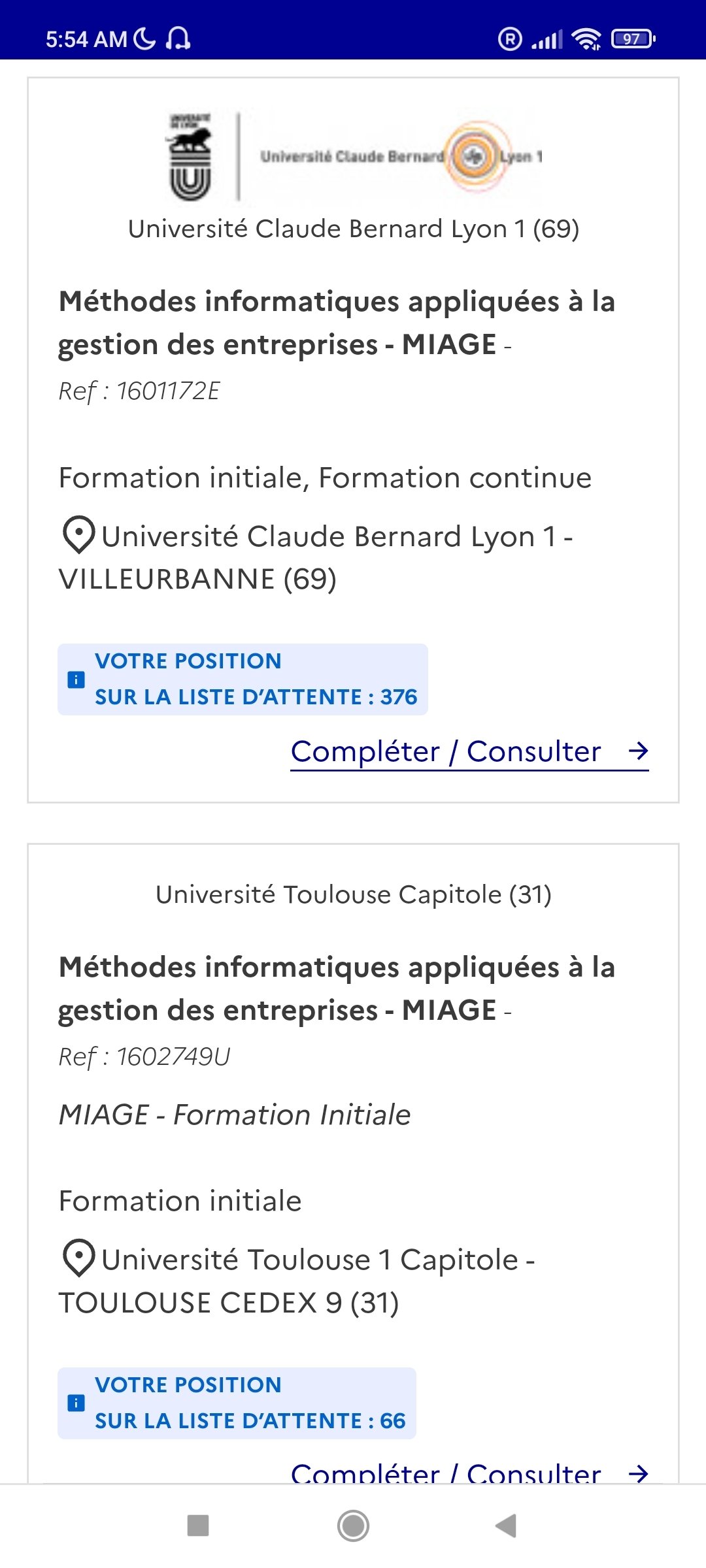Click the Université Claude Bernard logo image
This screenshot has height=1568, width=706.
tap(354, 157)
